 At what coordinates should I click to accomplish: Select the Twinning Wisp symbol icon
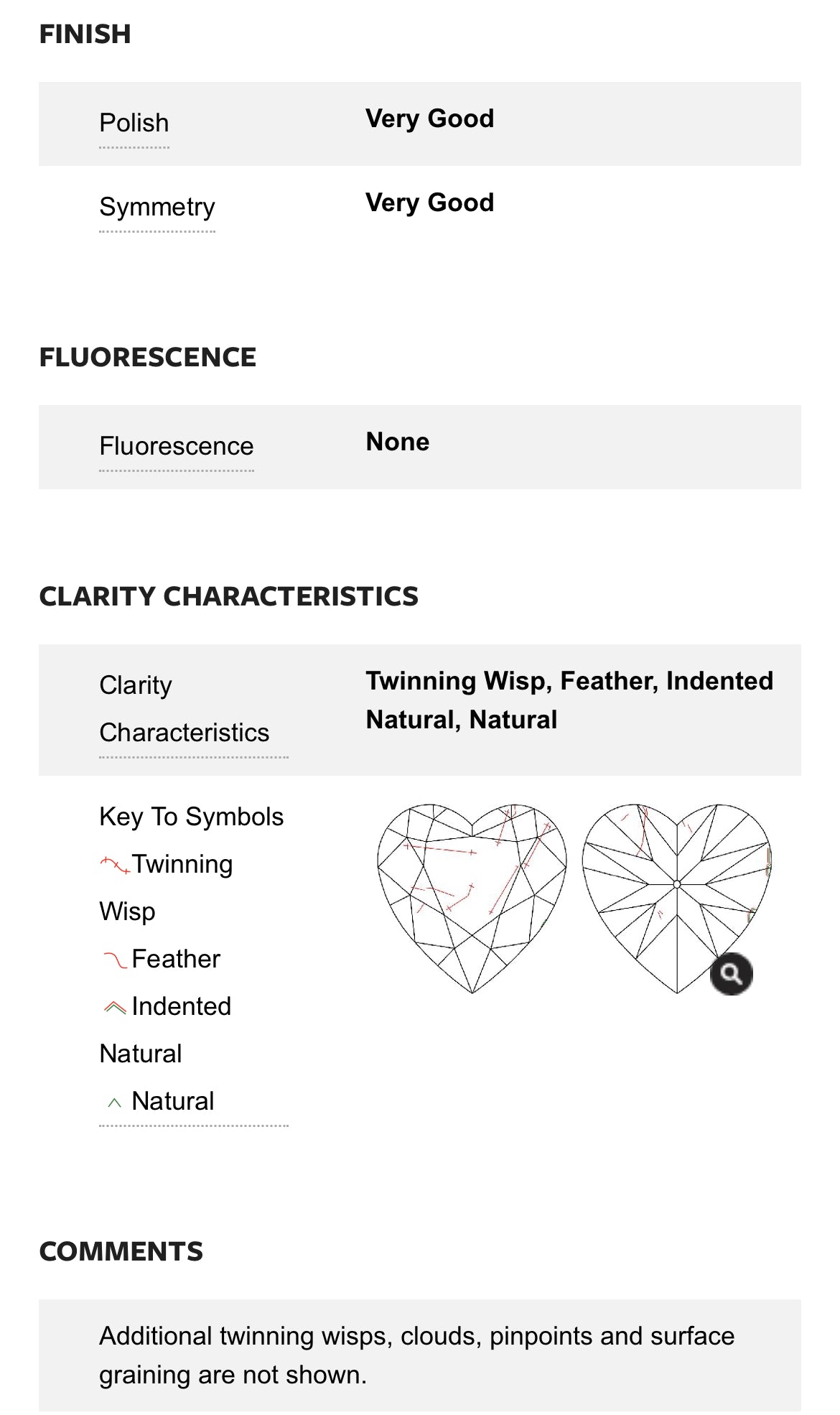pyautogui.click(x=113, y=864)
